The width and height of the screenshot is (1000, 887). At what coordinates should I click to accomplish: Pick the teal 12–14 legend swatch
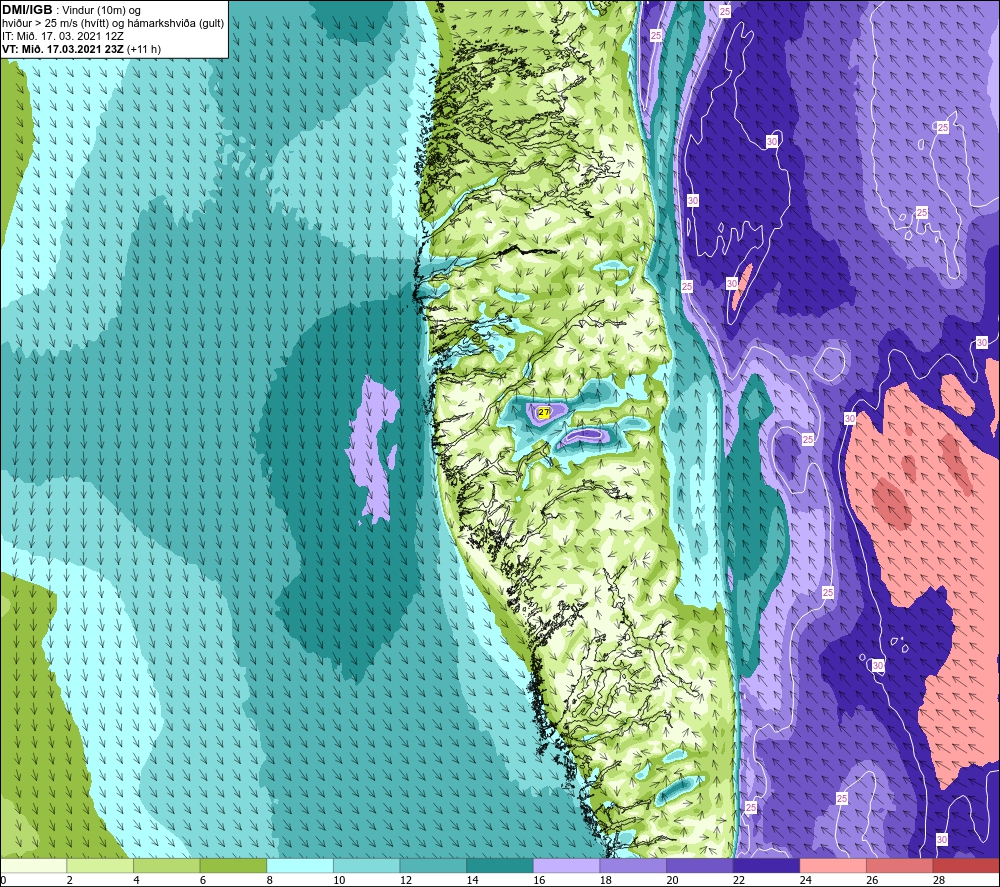click(x=433, y=865)
